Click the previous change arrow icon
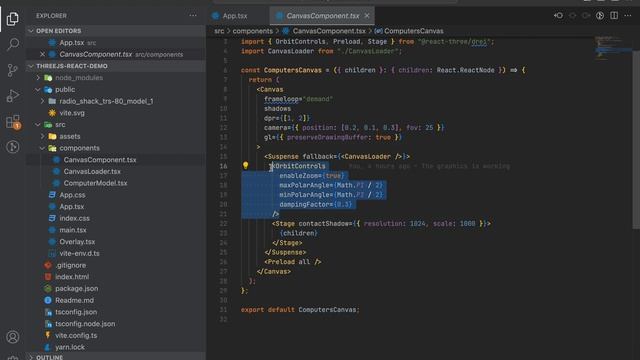640x360 pixels. [x=573, y=16]
